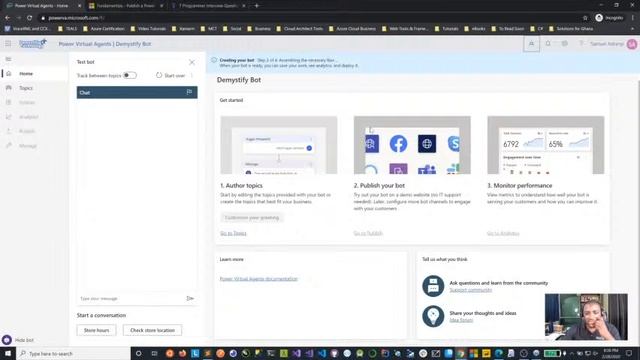Screen dimensions: 640x360
Task: Toggle Track between topics switch
Action: (x=130, y=76)
